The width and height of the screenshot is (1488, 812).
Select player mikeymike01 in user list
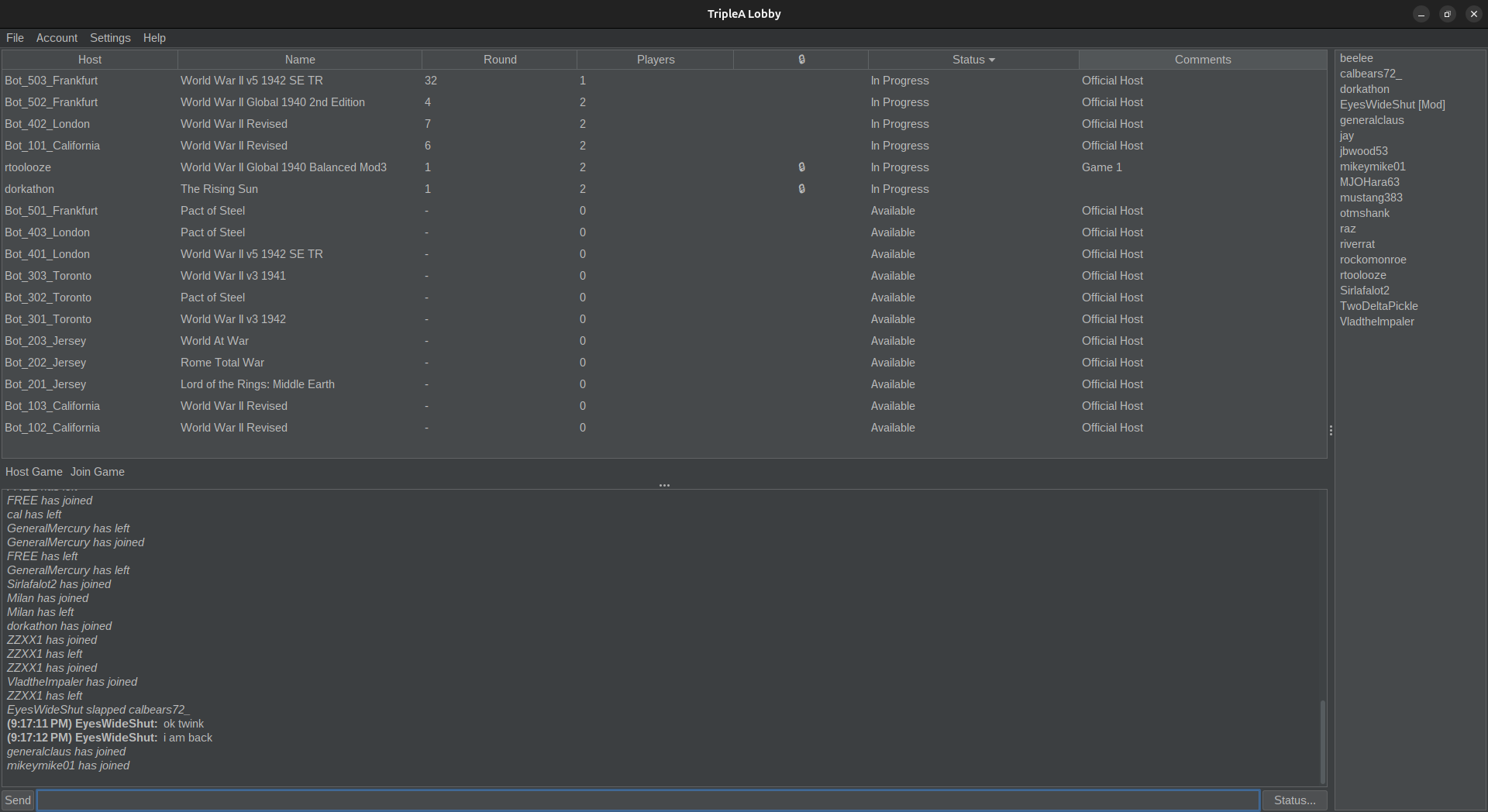point(1373,167)
